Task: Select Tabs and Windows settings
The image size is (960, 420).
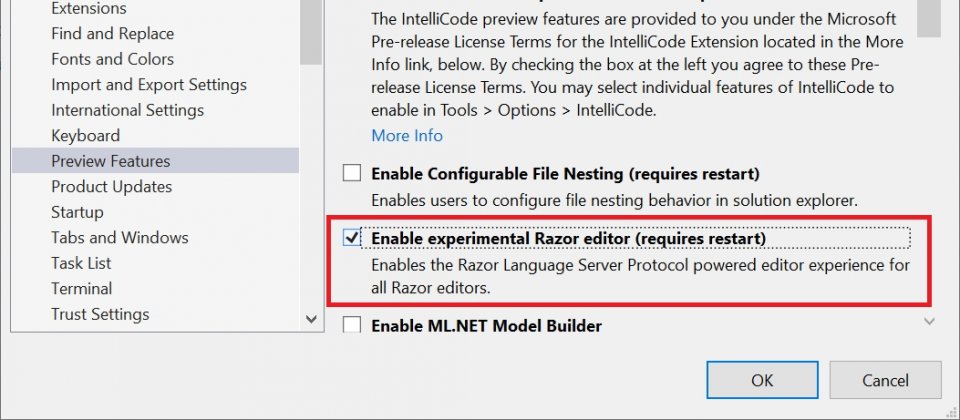Action: (x=120, y=237)
